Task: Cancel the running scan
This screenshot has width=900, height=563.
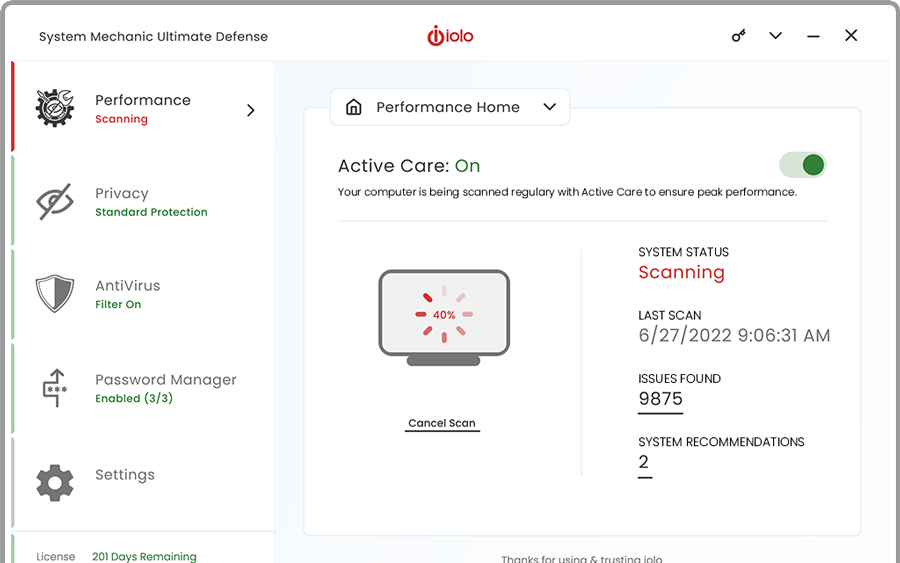Action: [441, 424]
